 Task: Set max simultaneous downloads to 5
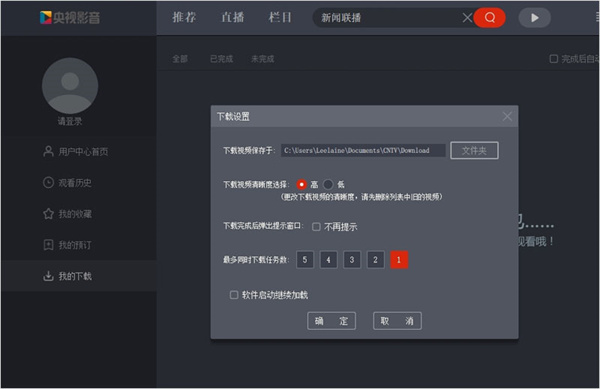[x=305, y=260]
